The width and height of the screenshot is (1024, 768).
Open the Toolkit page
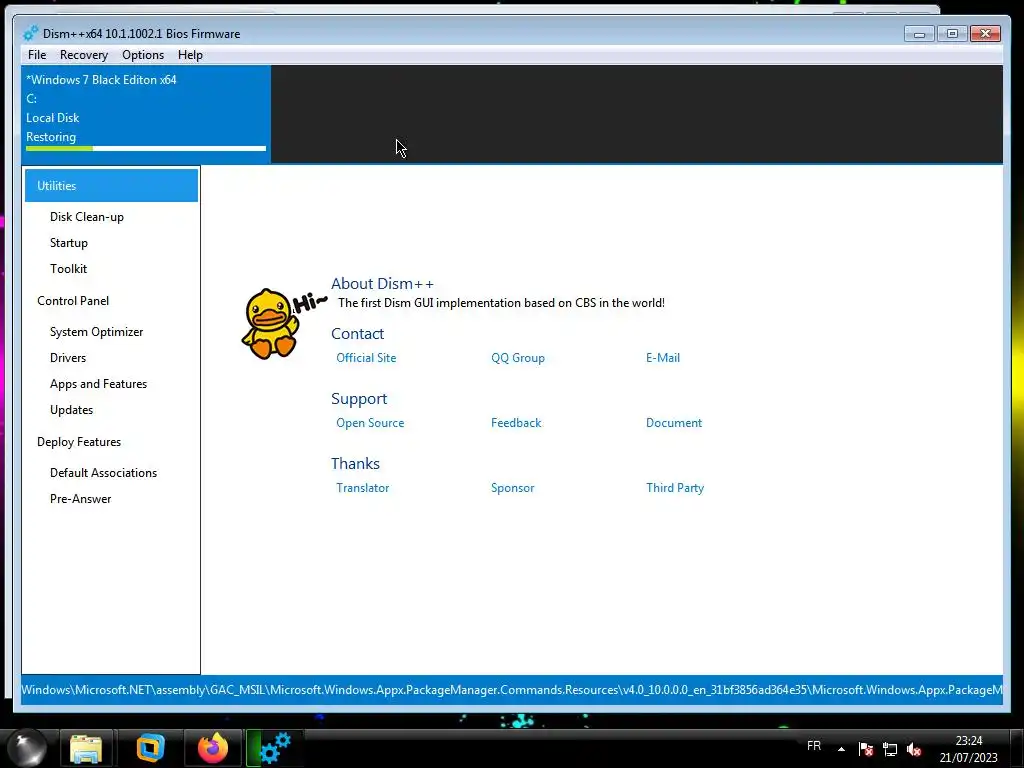click(69, 269)
